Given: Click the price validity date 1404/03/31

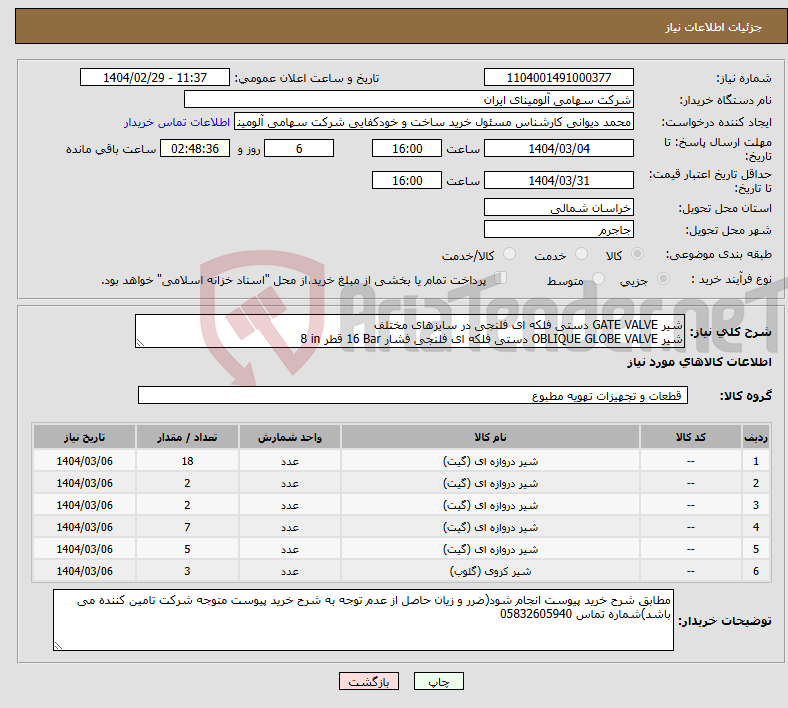Looking at the screenshot, I should point(558,180).
